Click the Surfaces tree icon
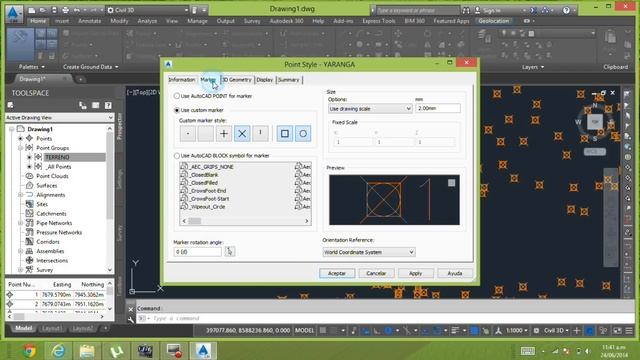This screenshot has width=640, height=360. click(x=29, y=185)
